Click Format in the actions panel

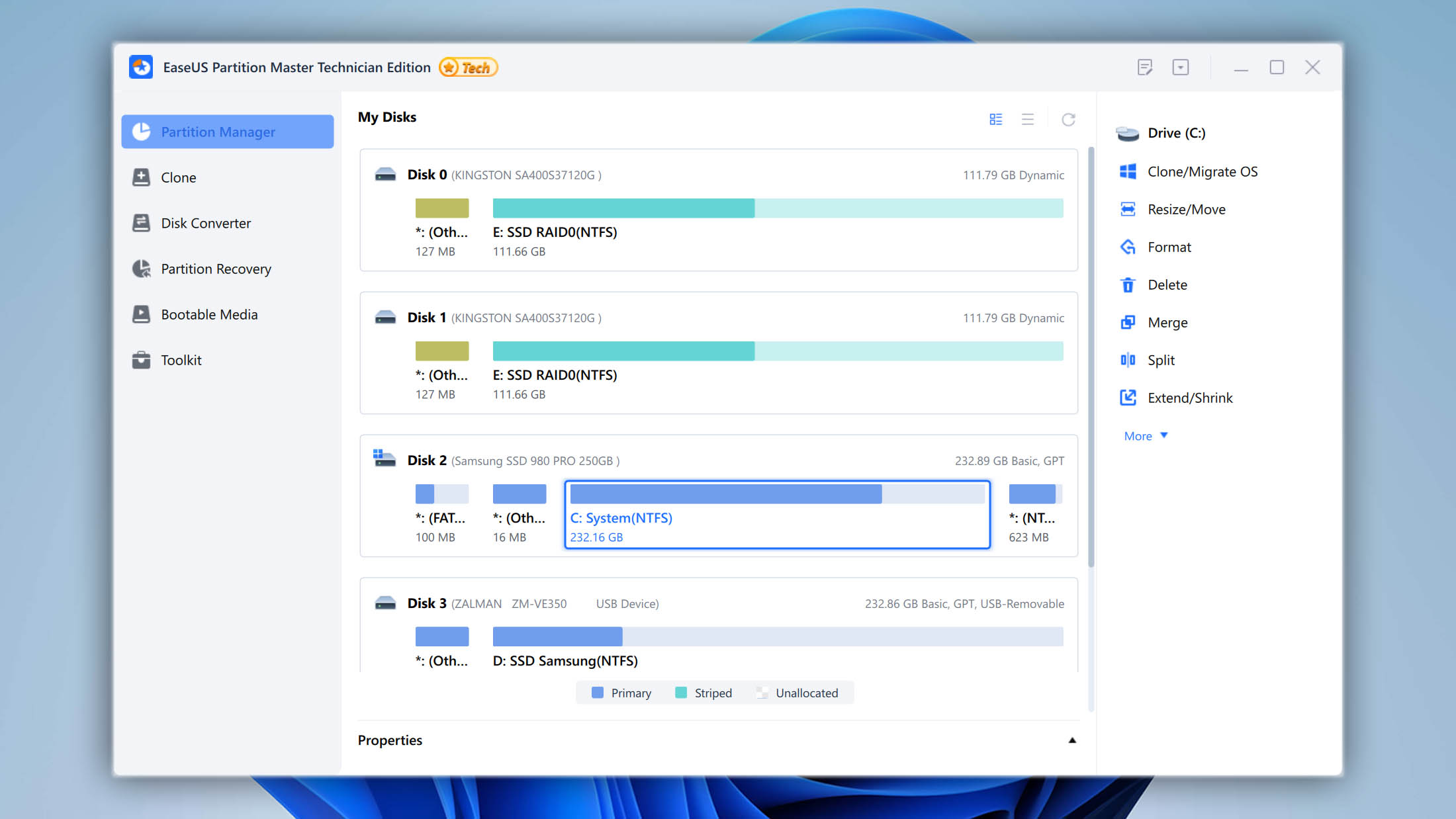point(1169,247)
